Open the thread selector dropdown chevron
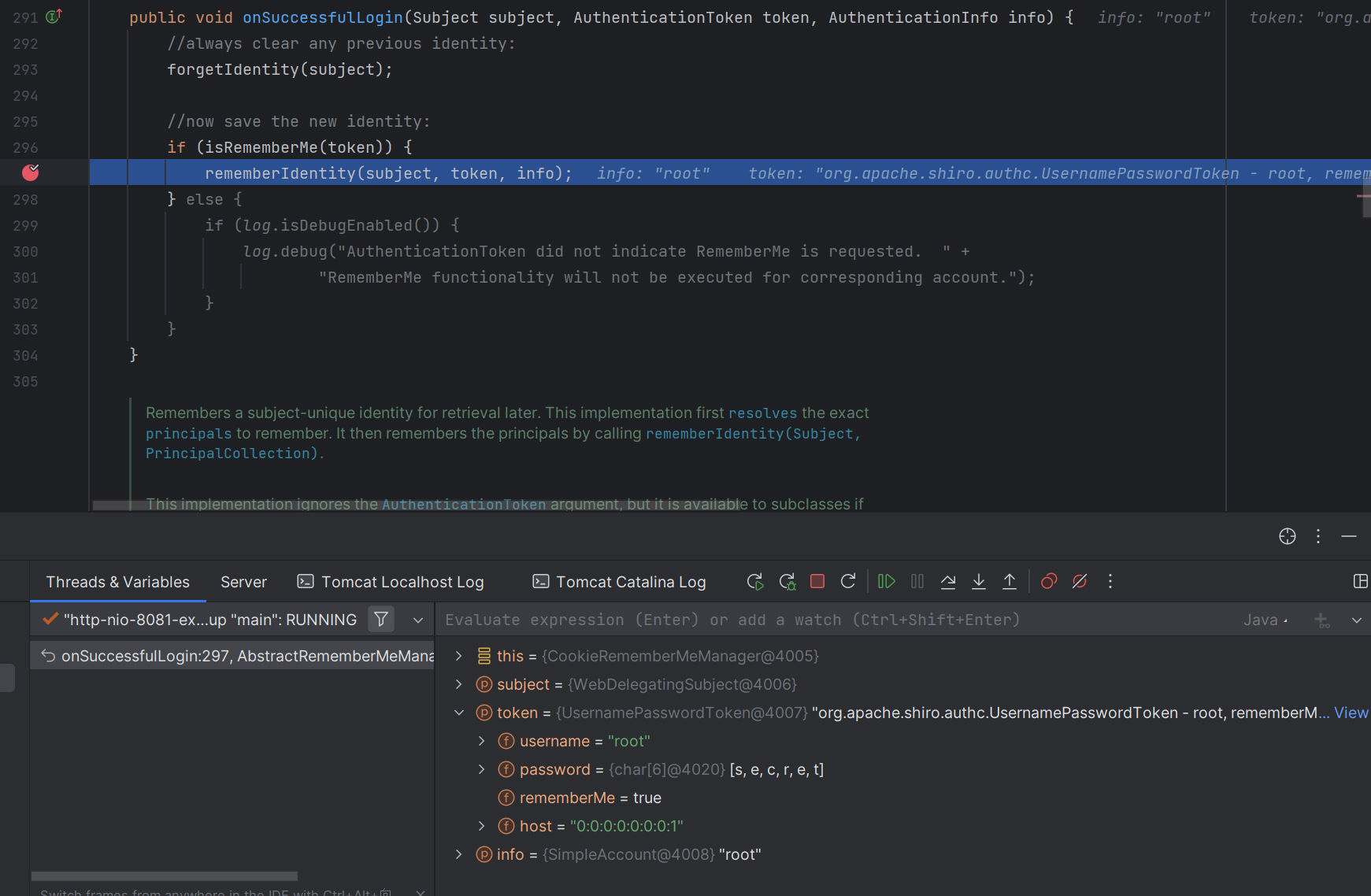The width and height of the screenshot is (1371, 896). tap(418, 620)
